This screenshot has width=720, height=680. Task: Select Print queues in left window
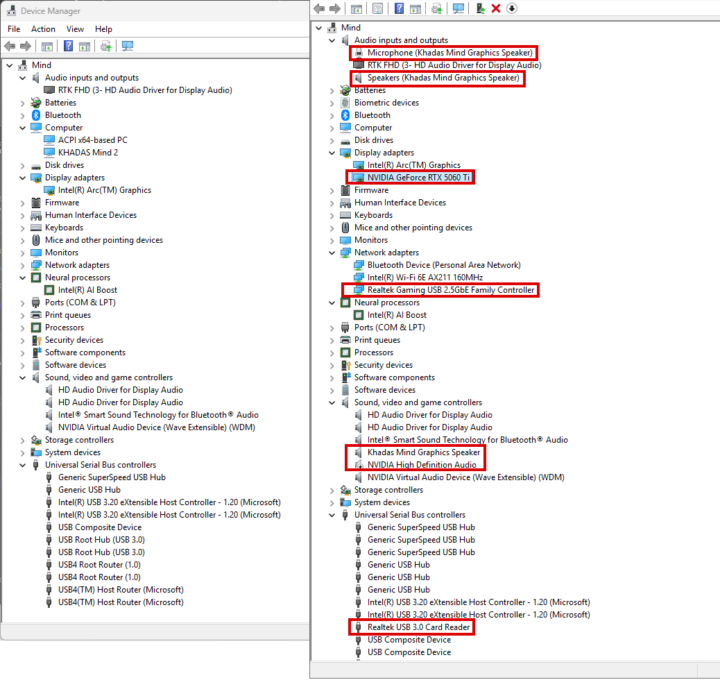(x=68, y=315)
